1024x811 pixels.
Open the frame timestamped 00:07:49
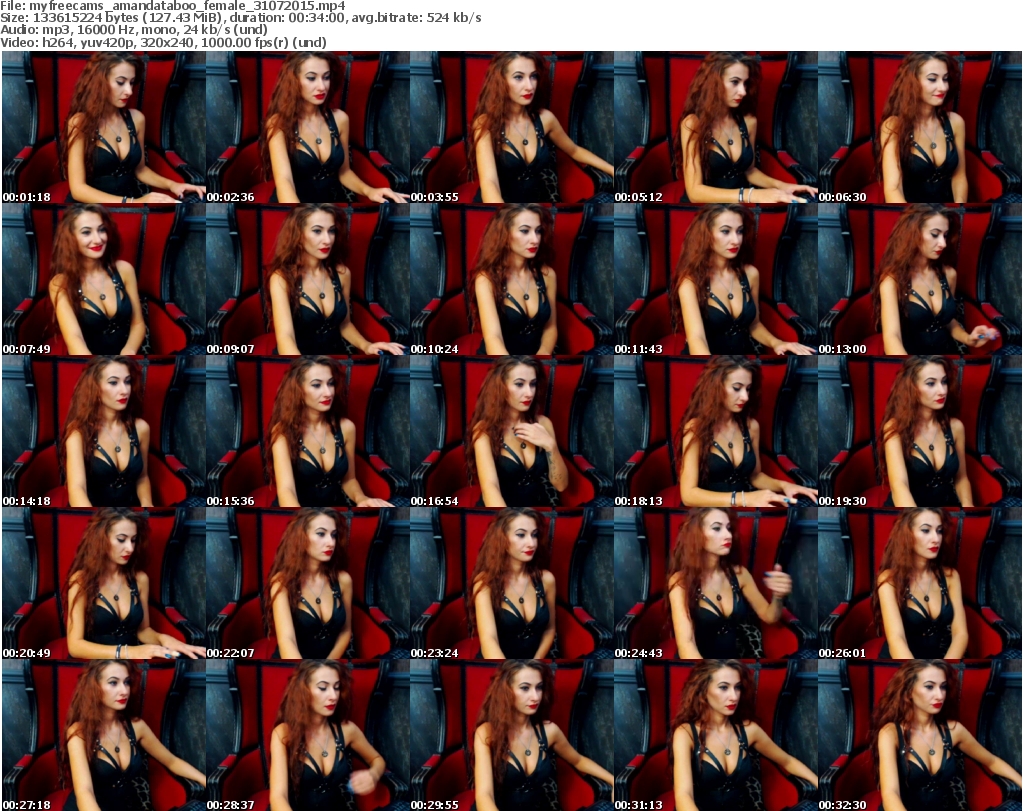104,279
